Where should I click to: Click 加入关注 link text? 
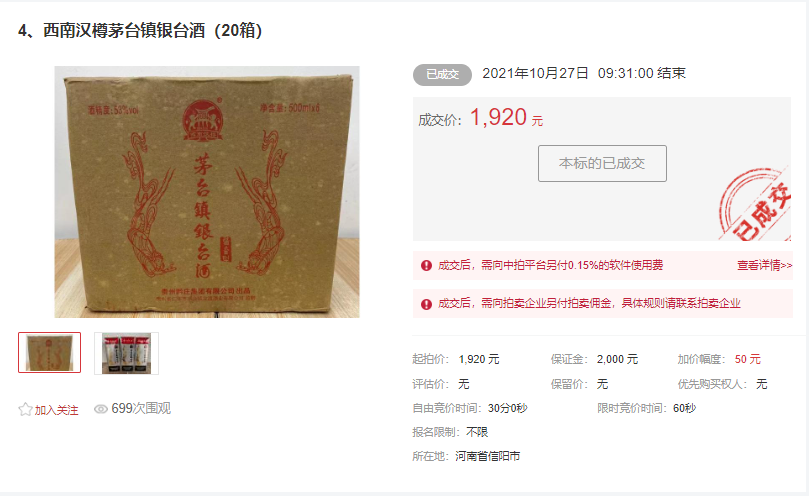56,410
